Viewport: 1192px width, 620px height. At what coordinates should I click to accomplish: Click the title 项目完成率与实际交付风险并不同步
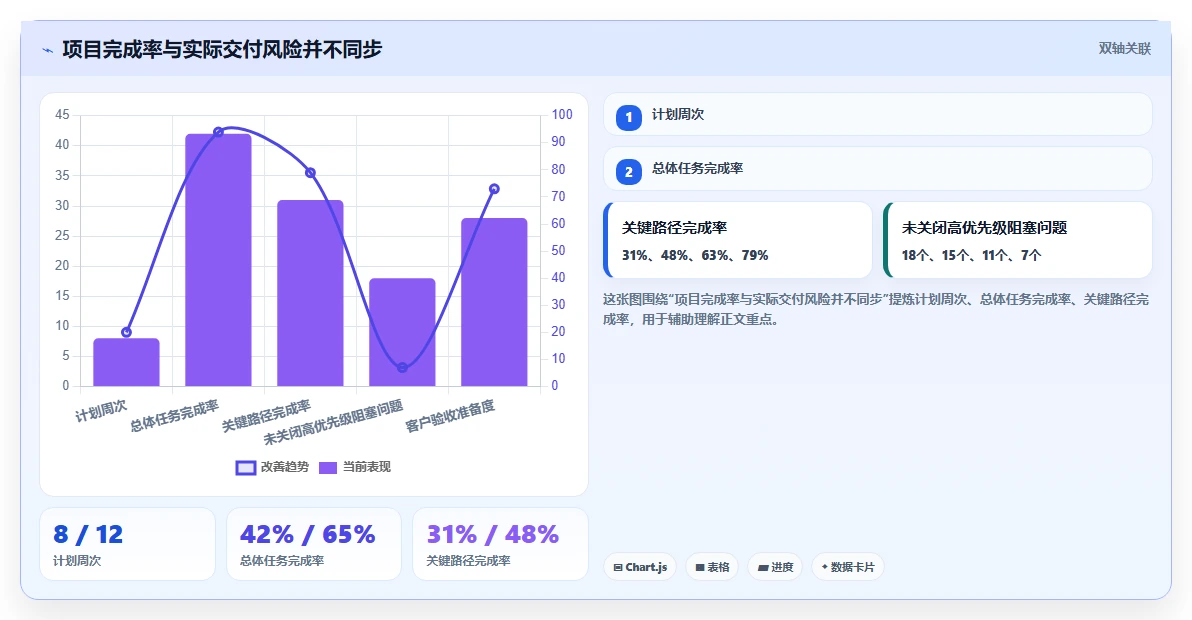pos(222,49)
